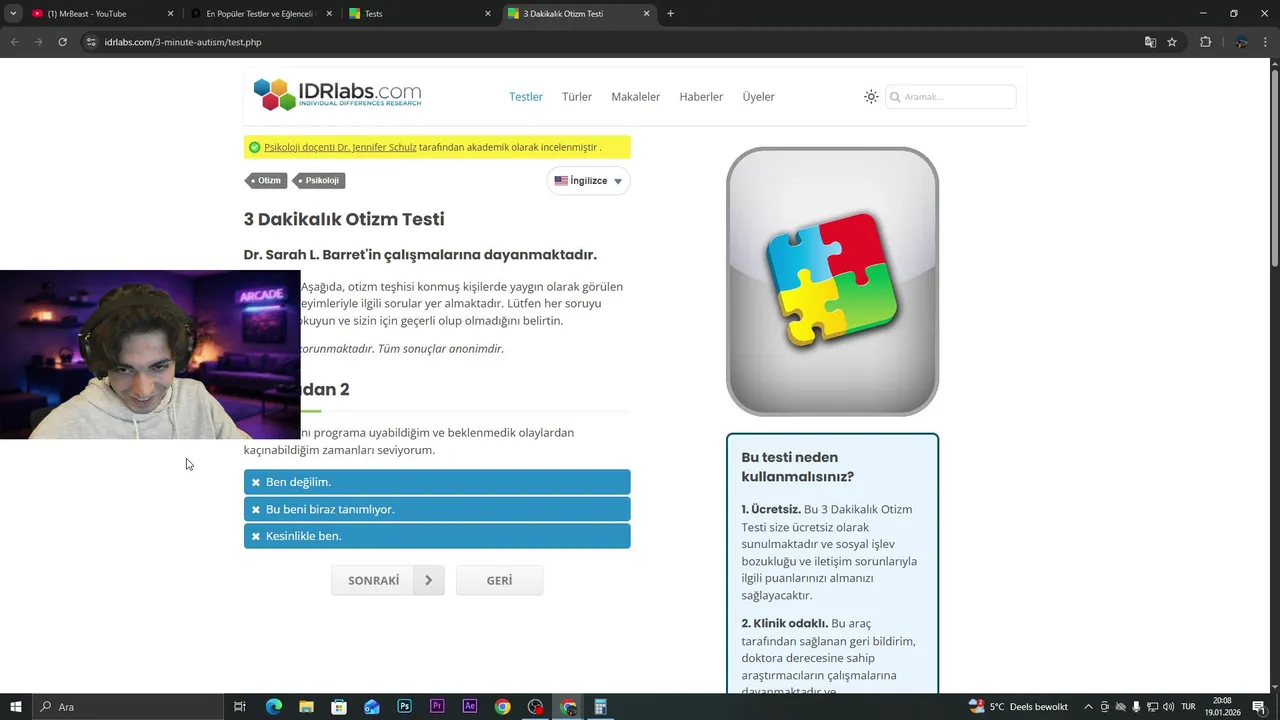Go forward with the browser forward arrow

(38, 42)
